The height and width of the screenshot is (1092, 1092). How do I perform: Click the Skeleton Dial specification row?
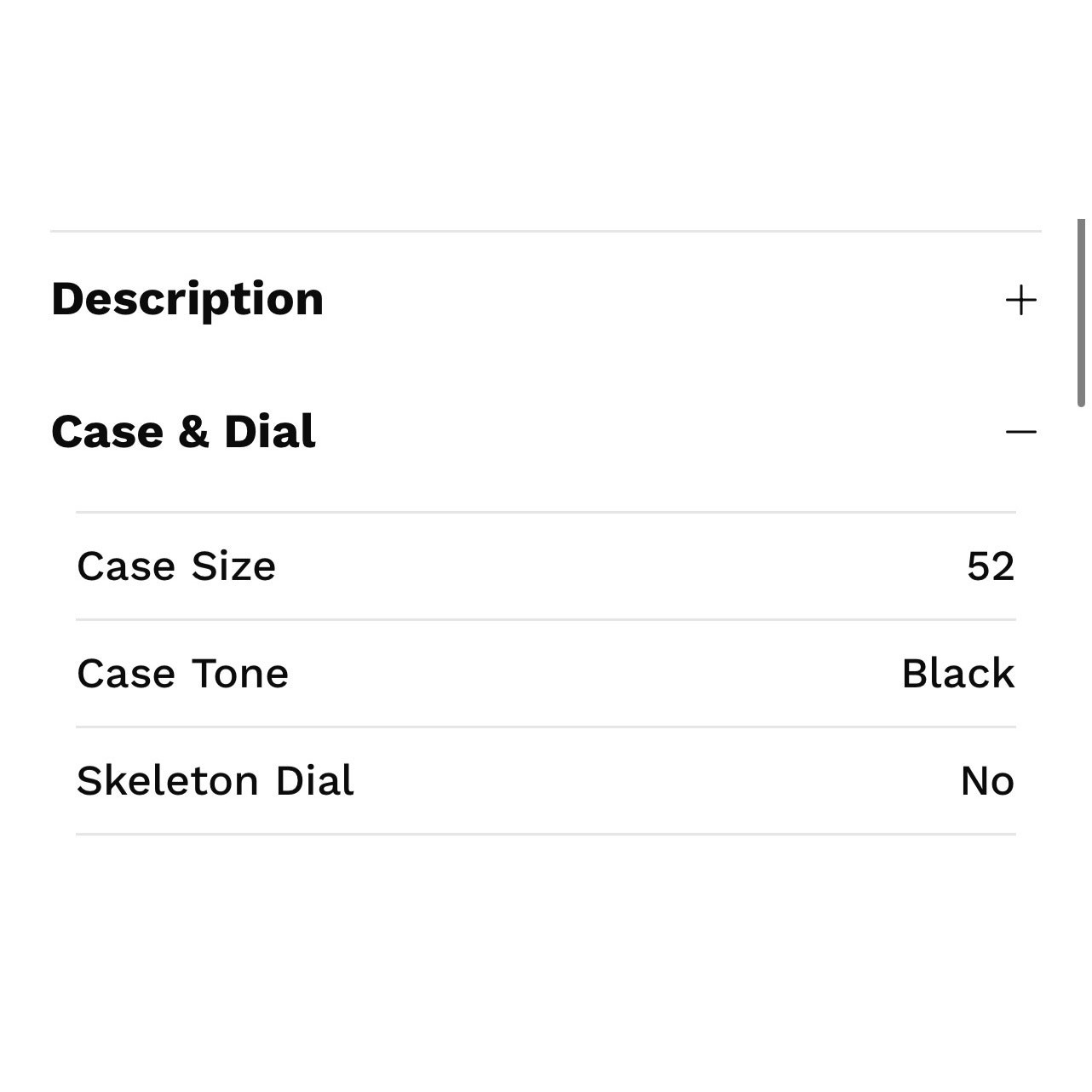coord(546,781)
